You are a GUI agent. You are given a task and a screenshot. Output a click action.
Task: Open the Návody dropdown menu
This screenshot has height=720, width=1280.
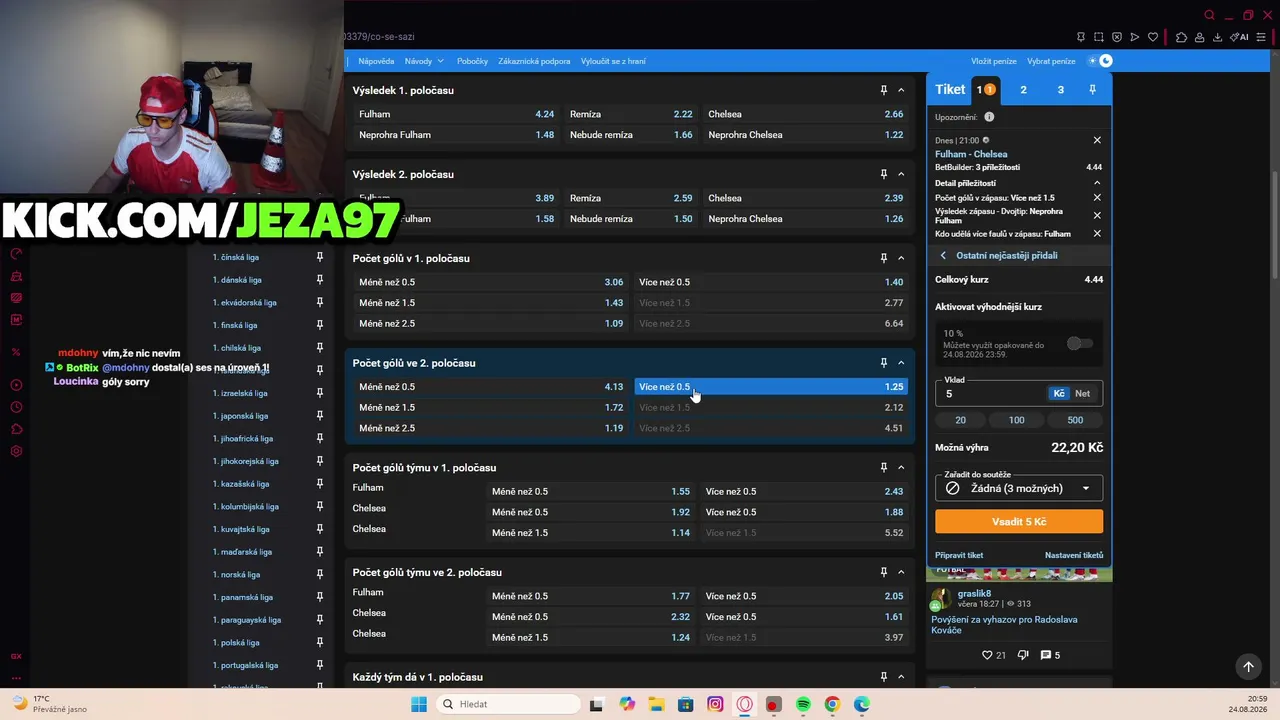coord(424,61)
